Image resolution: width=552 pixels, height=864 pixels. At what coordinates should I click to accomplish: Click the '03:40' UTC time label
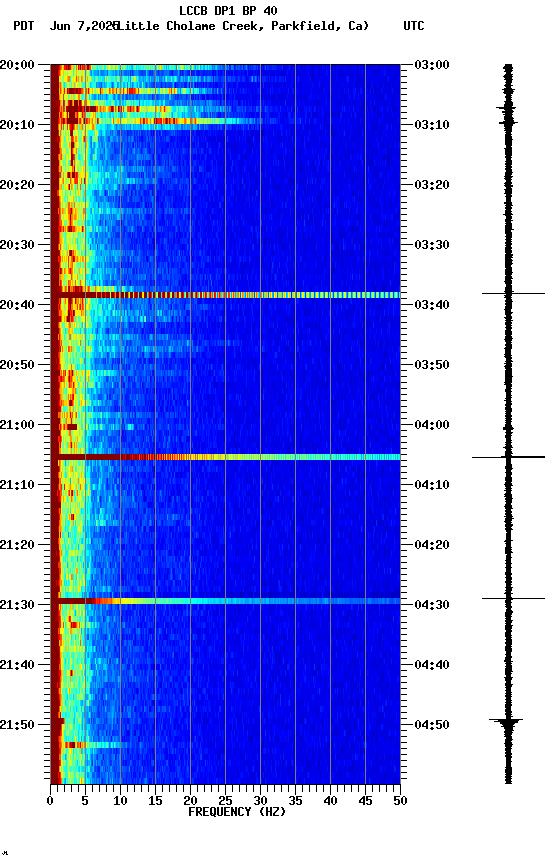point(432,305)
